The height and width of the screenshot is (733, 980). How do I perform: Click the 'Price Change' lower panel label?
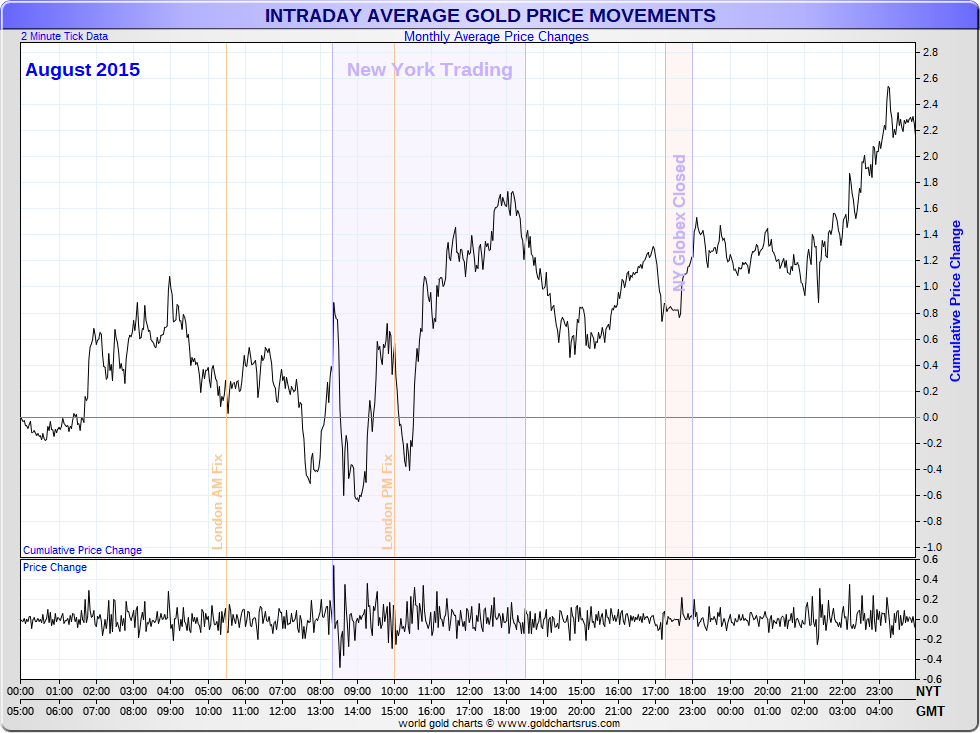pyautogui.click(x=55, y=567)
